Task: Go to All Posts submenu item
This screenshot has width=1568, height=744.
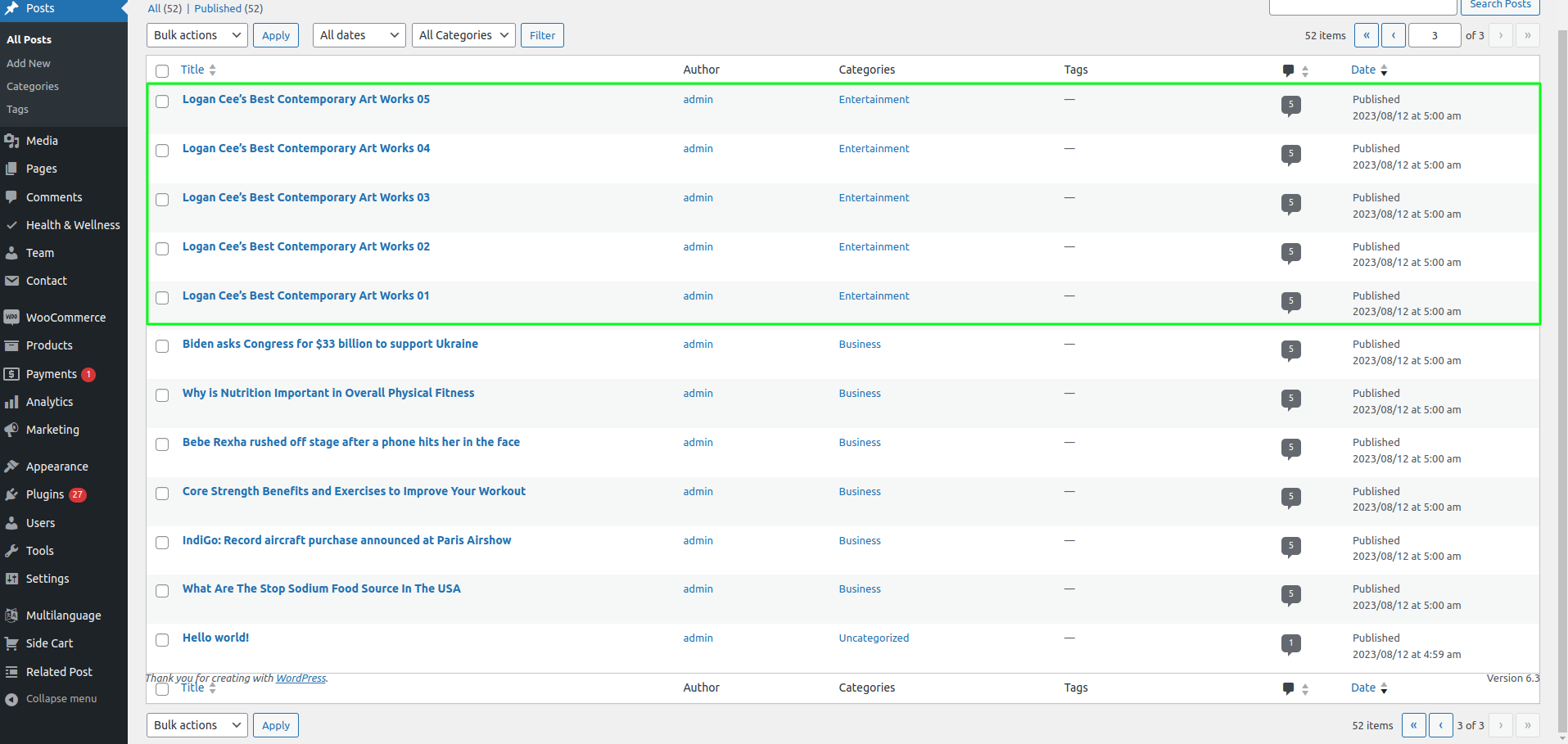Action: [29, 39]
